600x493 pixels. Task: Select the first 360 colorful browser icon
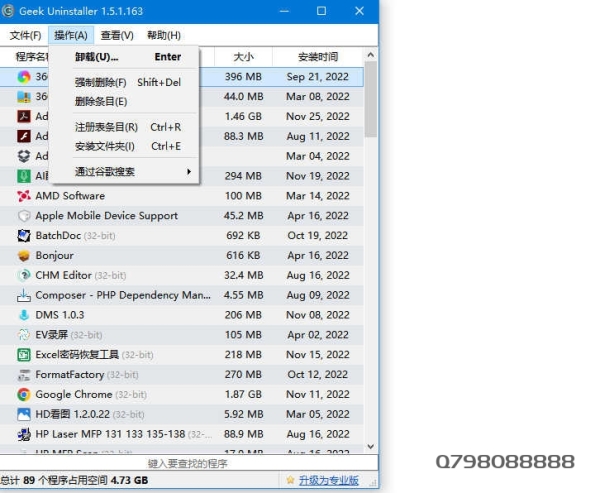[x=24, y=77]
